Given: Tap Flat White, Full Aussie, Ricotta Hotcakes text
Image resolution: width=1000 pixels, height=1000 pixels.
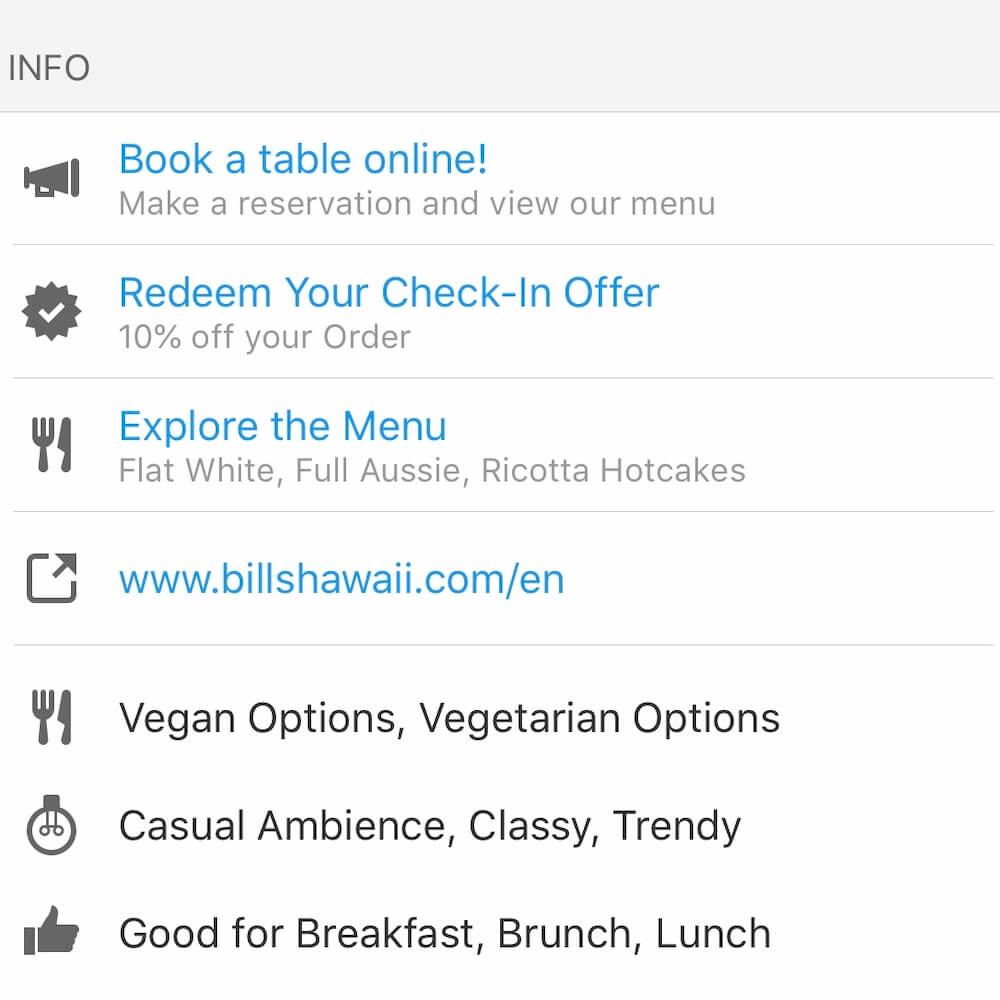Looking at the screenshot, I should (x=432, y=471).
